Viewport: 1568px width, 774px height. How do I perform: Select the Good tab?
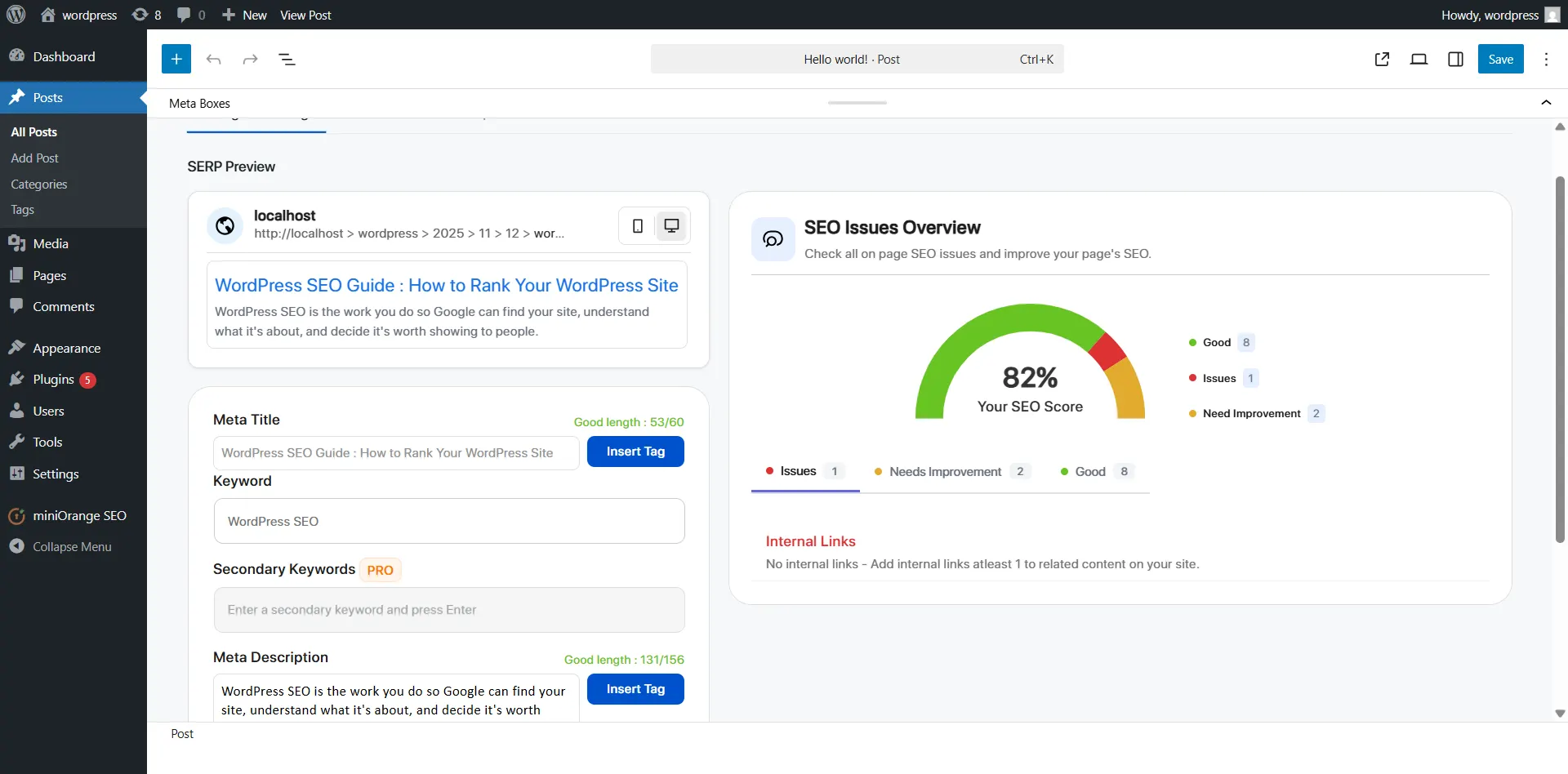(x=1097, y=471)
